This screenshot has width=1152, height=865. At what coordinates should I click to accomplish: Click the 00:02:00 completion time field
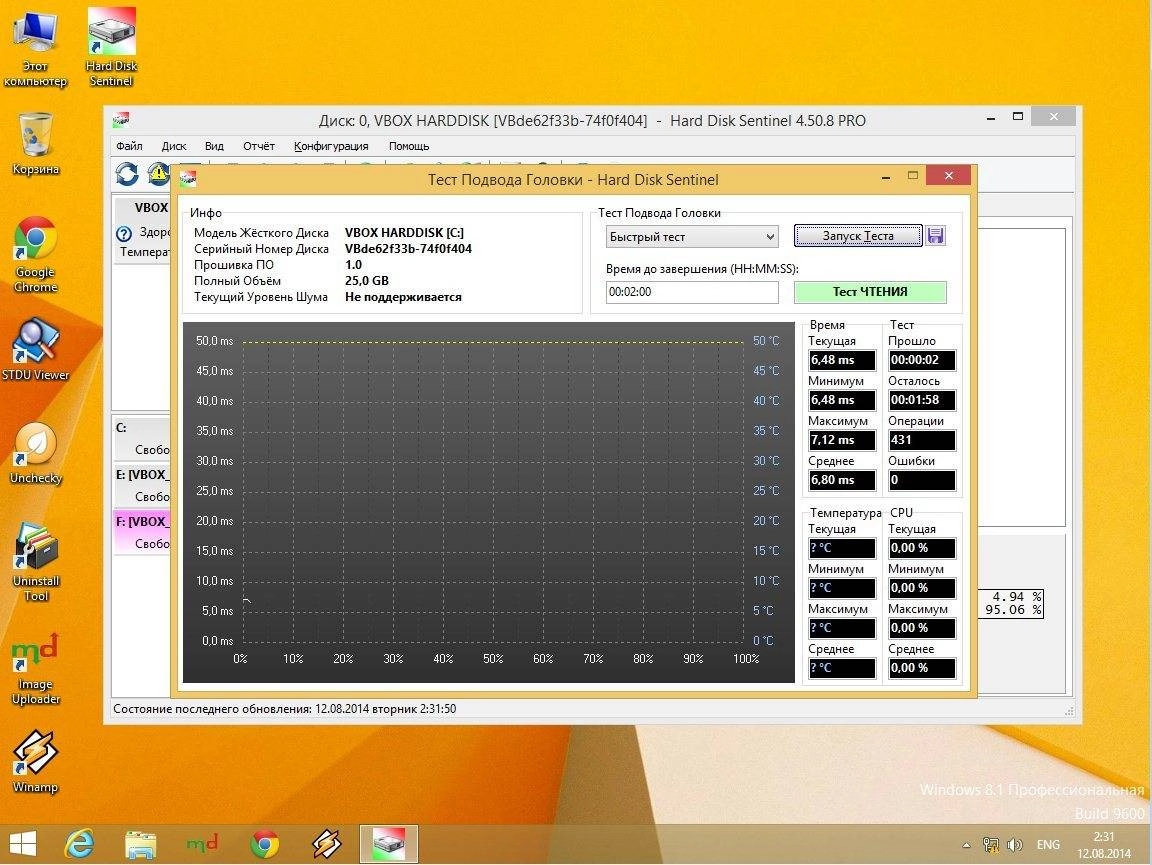coord(692,292)
